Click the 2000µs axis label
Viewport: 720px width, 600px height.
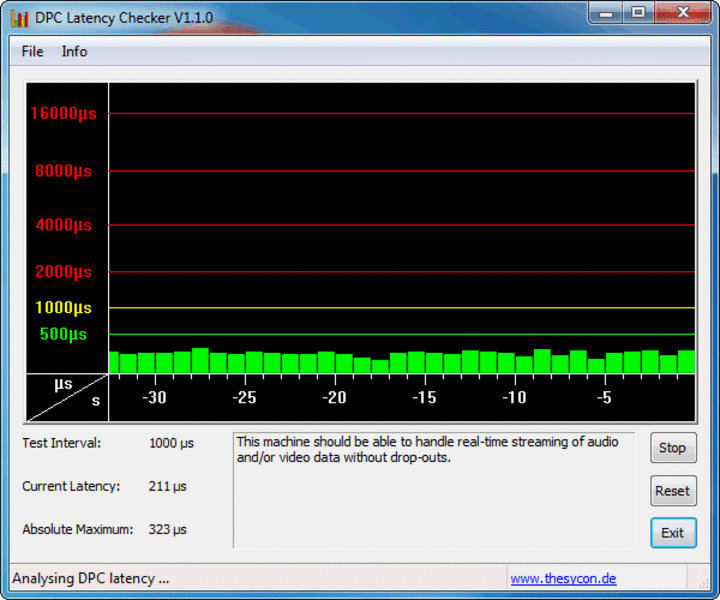coord(63,272)
